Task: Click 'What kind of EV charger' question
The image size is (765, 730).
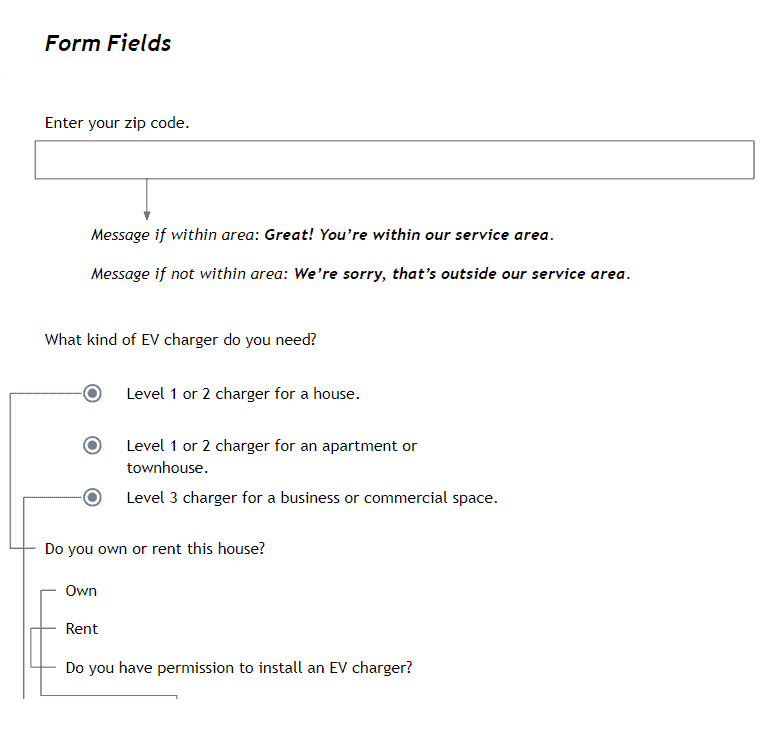Action: 181,340
